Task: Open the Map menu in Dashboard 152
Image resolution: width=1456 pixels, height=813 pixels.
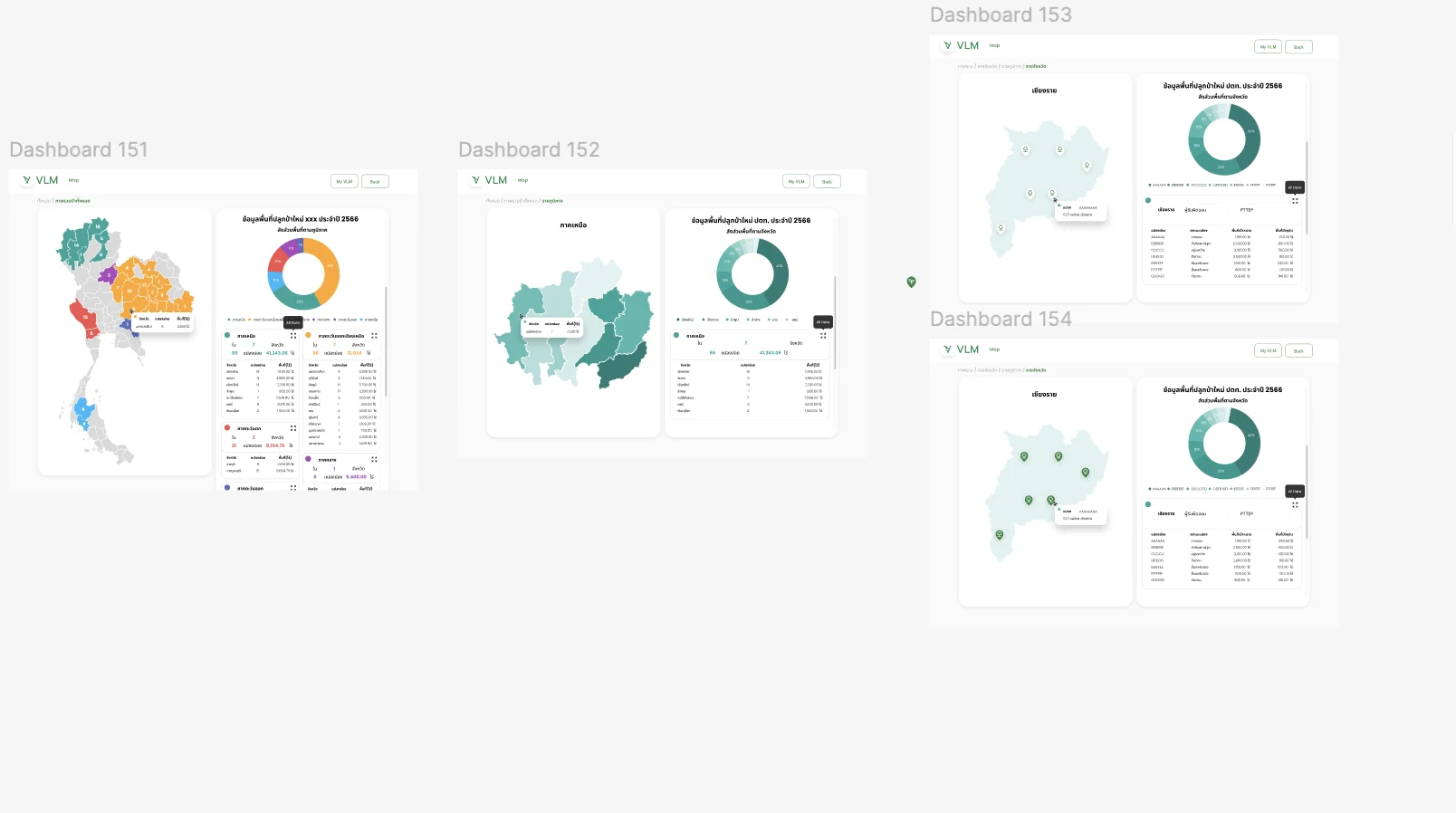Action: coord(522,180)
